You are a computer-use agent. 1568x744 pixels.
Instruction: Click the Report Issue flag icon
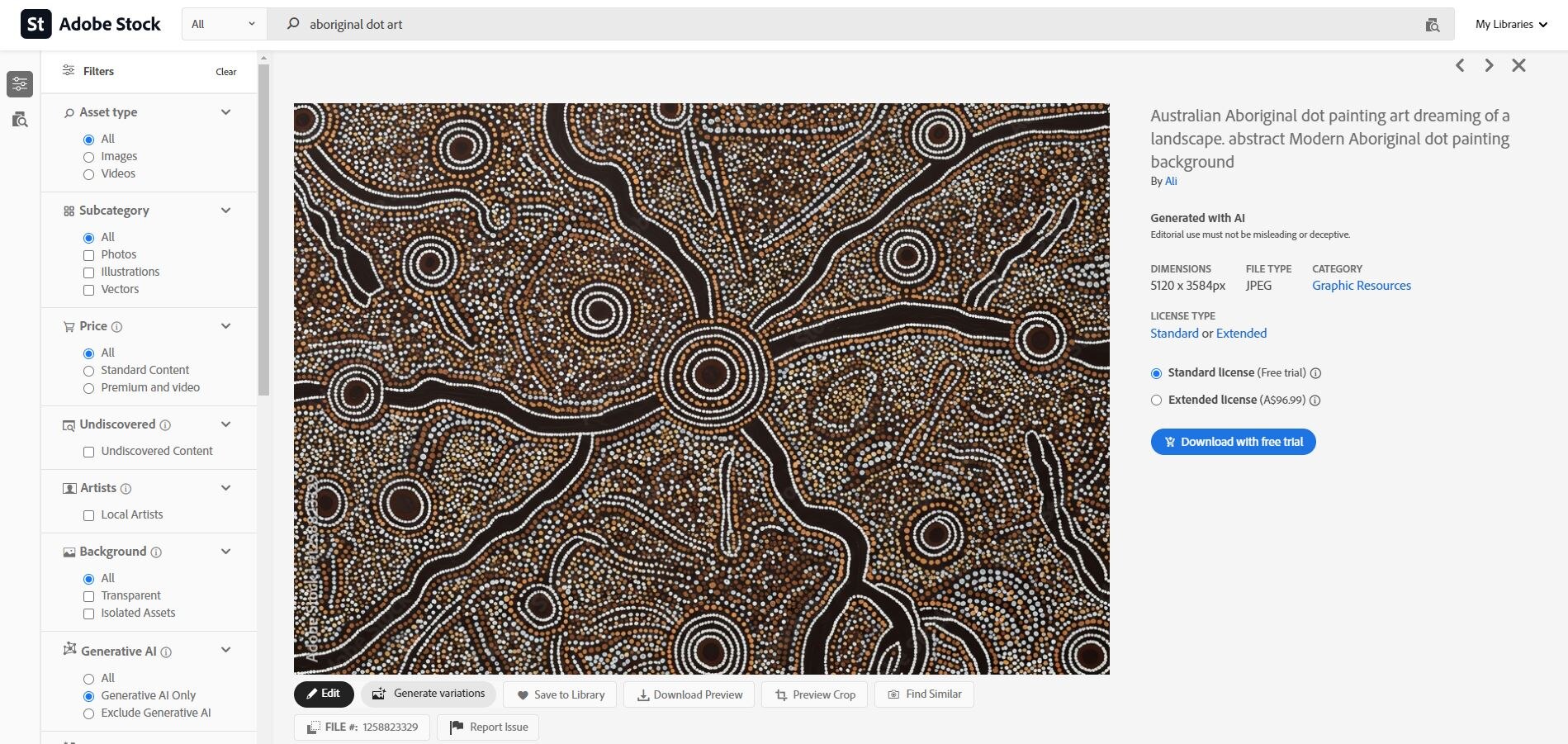(x=455, y=727)
